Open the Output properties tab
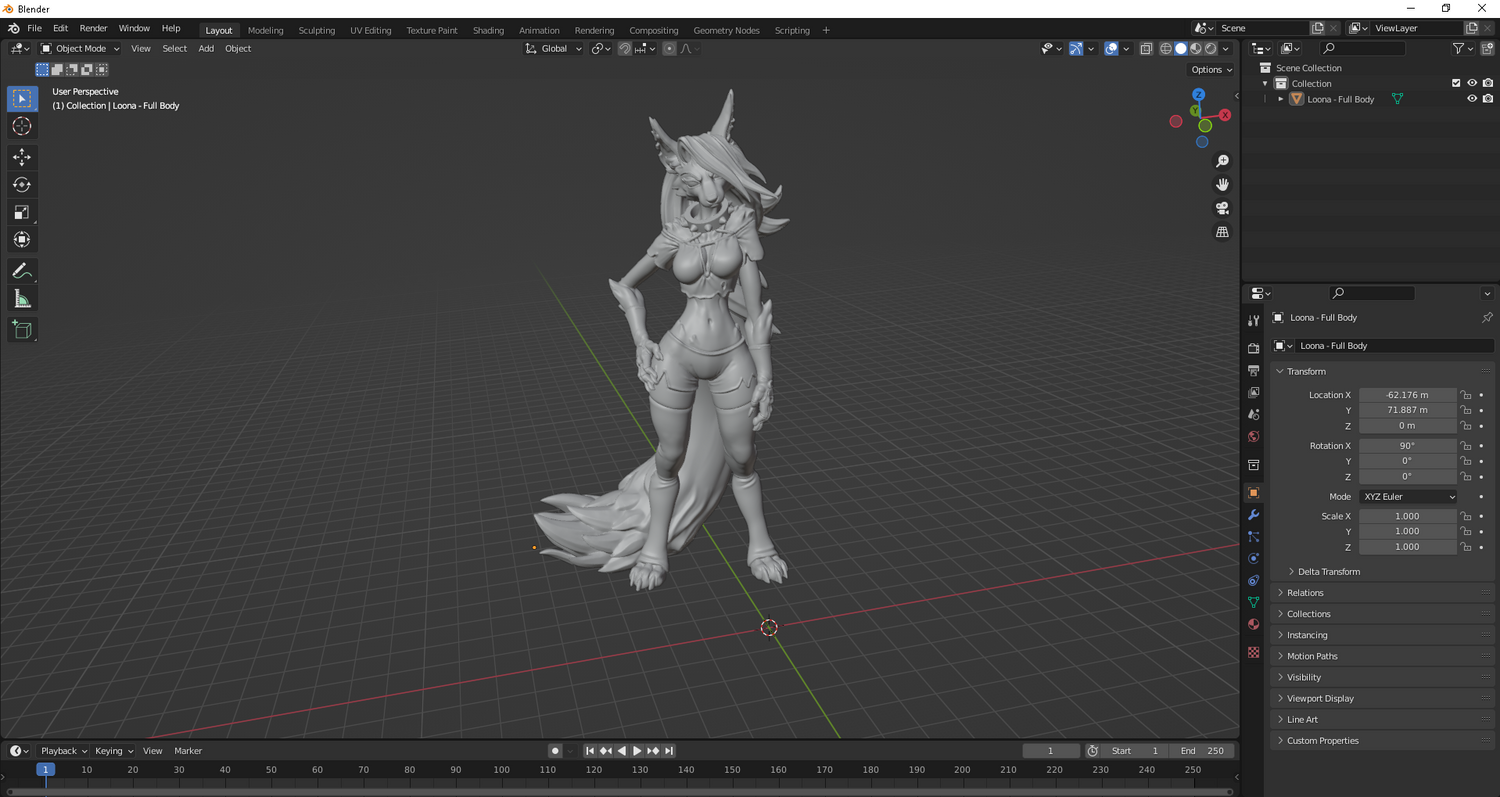This screenshot has height=797, width=1500. (1254, 370)
